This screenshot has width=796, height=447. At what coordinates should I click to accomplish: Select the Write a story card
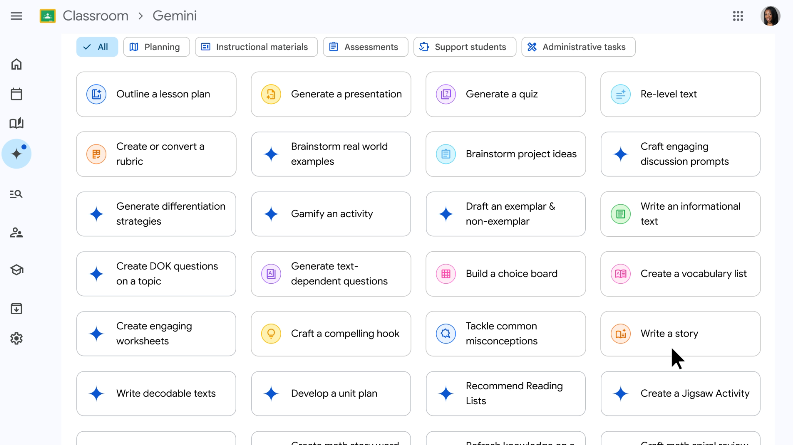[x=680, y=333]
